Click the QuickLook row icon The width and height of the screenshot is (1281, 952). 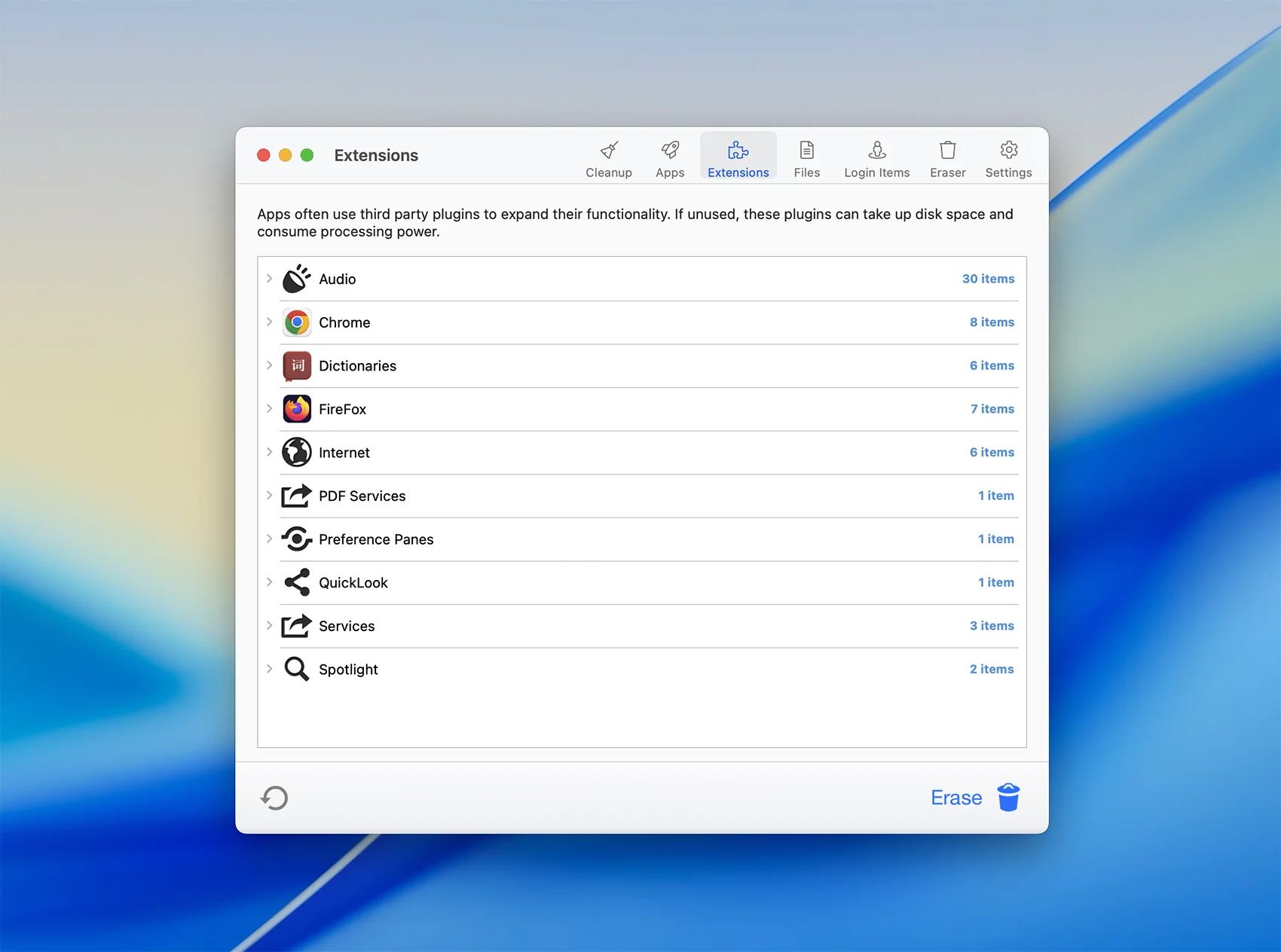tap(296, 582)
